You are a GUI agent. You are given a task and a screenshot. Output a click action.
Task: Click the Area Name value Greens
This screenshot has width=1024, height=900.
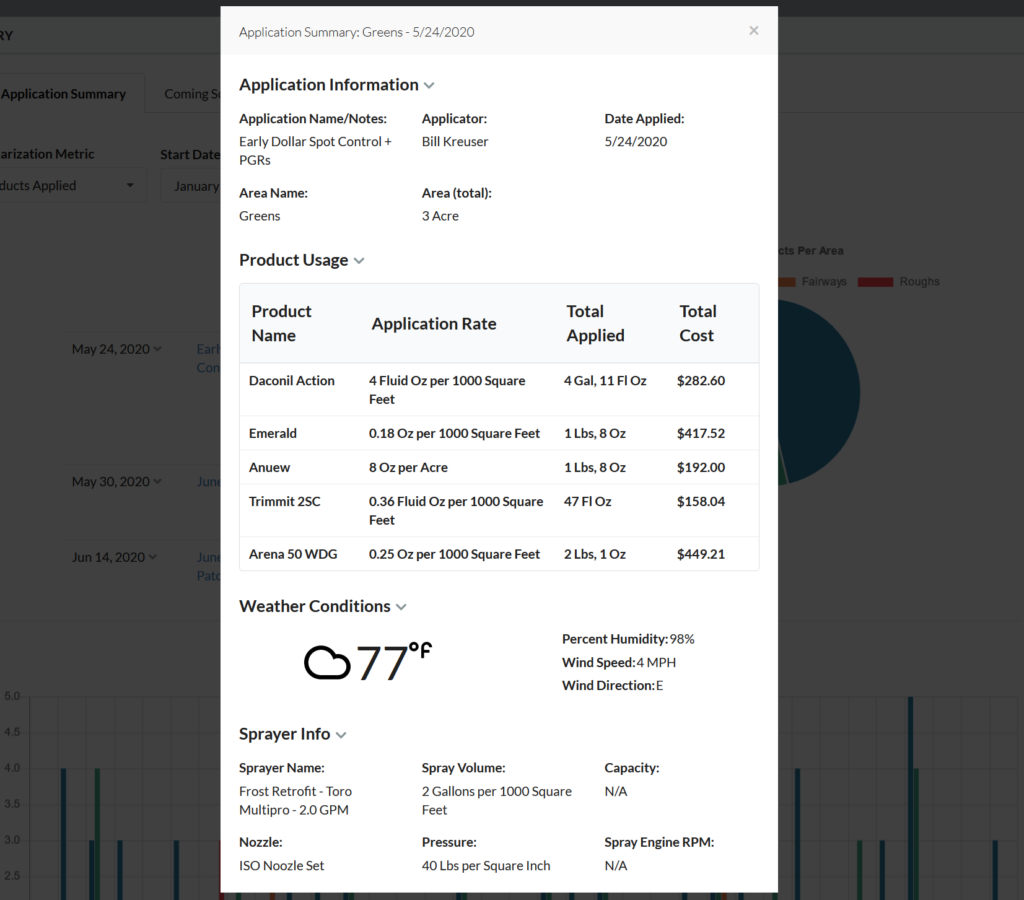click(259, 216)
